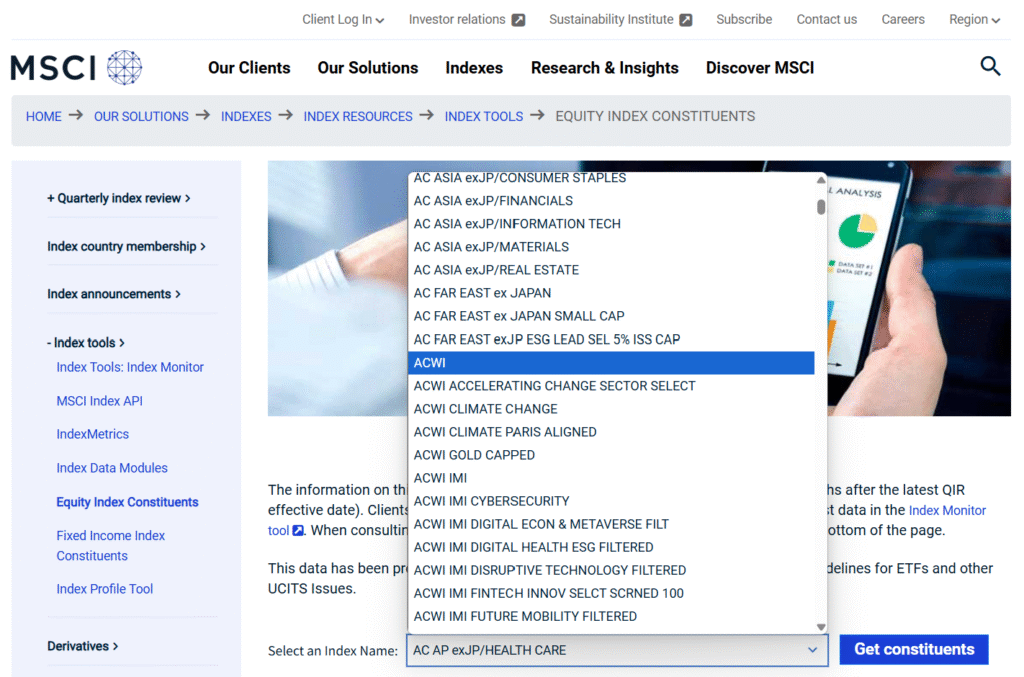
Task: Expand the Derivatives section
Action: 82,646
